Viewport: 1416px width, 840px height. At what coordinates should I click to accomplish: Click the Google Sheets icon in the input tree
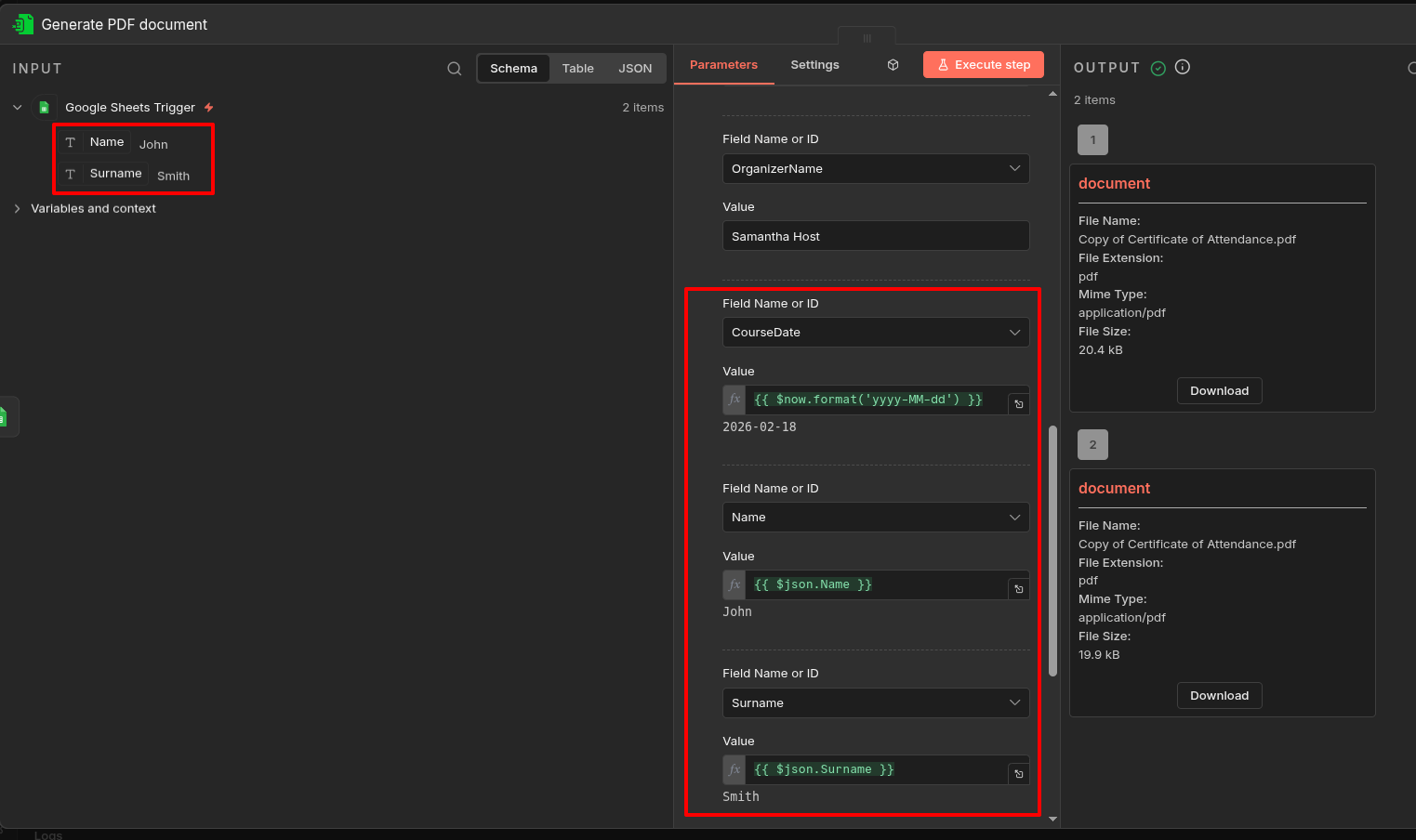[x=45, y=107]
